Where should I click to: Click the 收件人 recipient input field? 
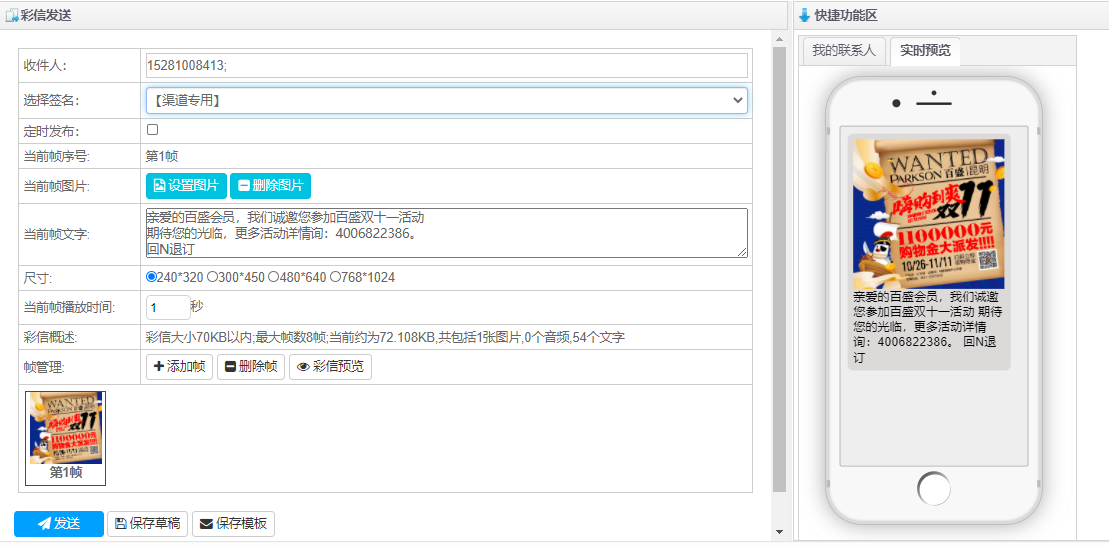(x=446, y=65)
